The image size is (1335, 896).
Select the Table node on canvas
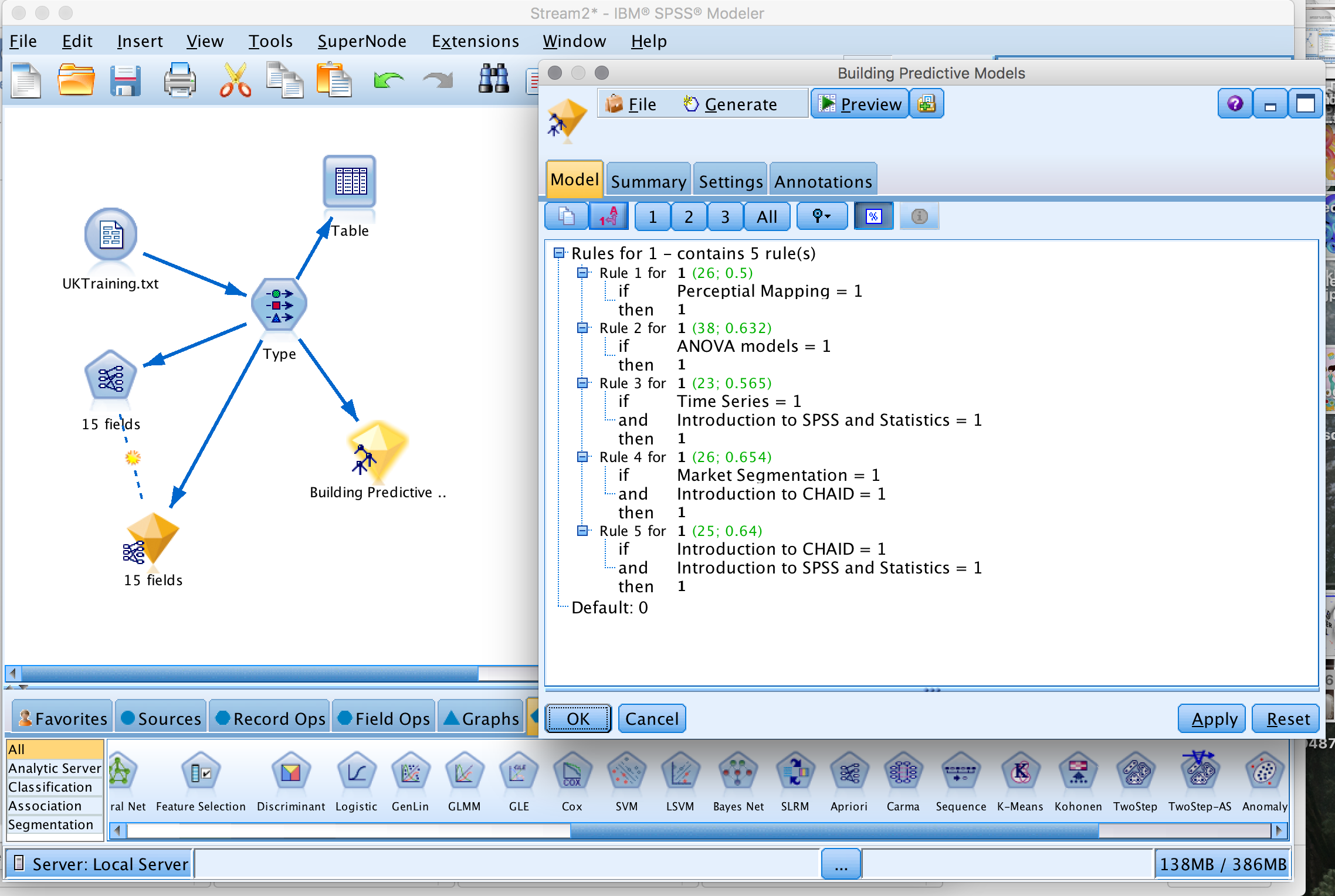point(350,182)
